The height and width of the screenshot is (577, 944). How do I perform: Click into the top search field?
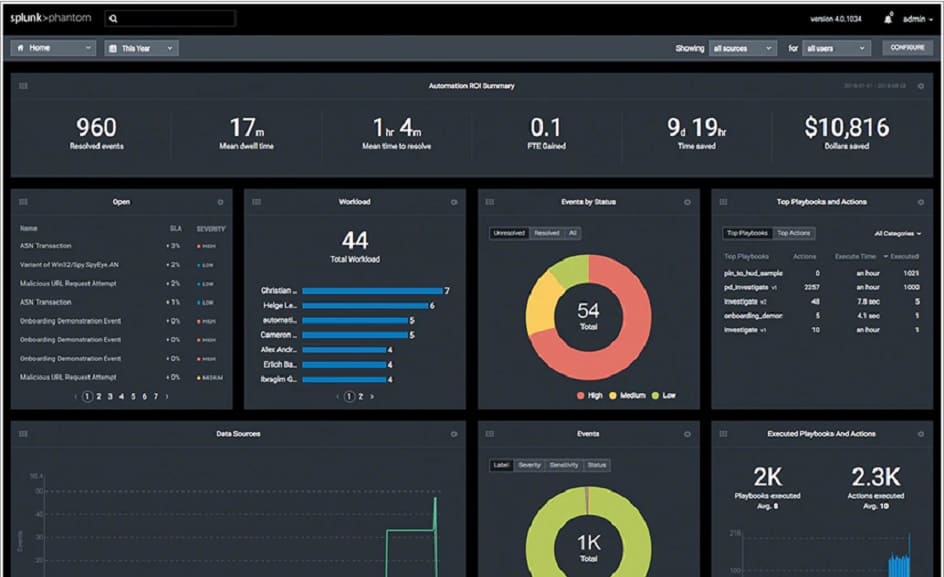[170, 19]
